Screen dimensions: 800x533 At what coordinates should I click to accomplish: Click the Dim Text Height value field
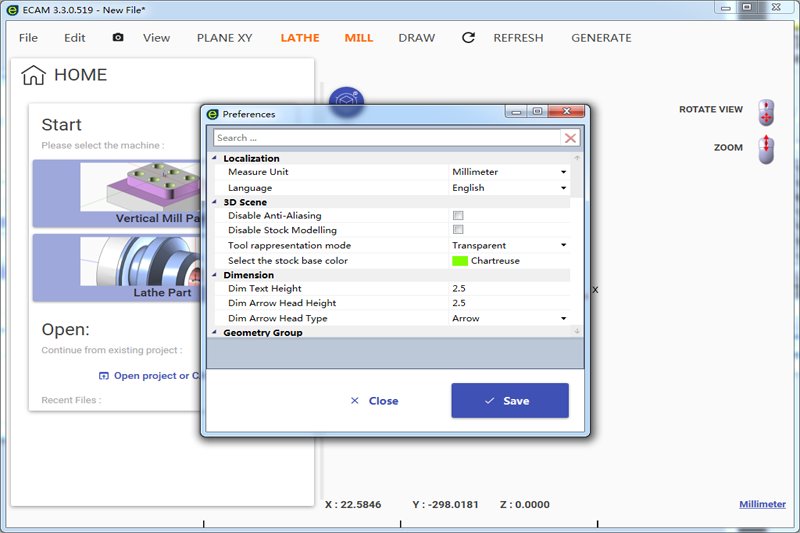509,288
